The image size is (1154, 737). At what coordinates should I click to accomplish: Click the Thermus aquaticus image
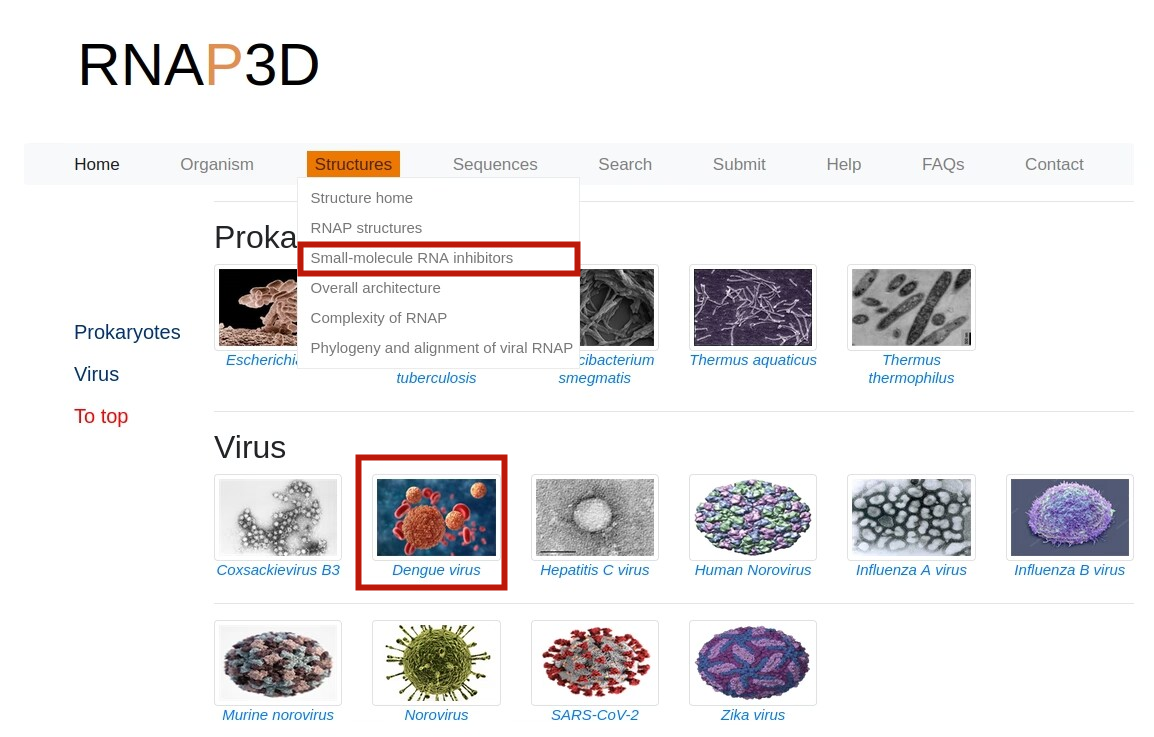pos(752,307)
